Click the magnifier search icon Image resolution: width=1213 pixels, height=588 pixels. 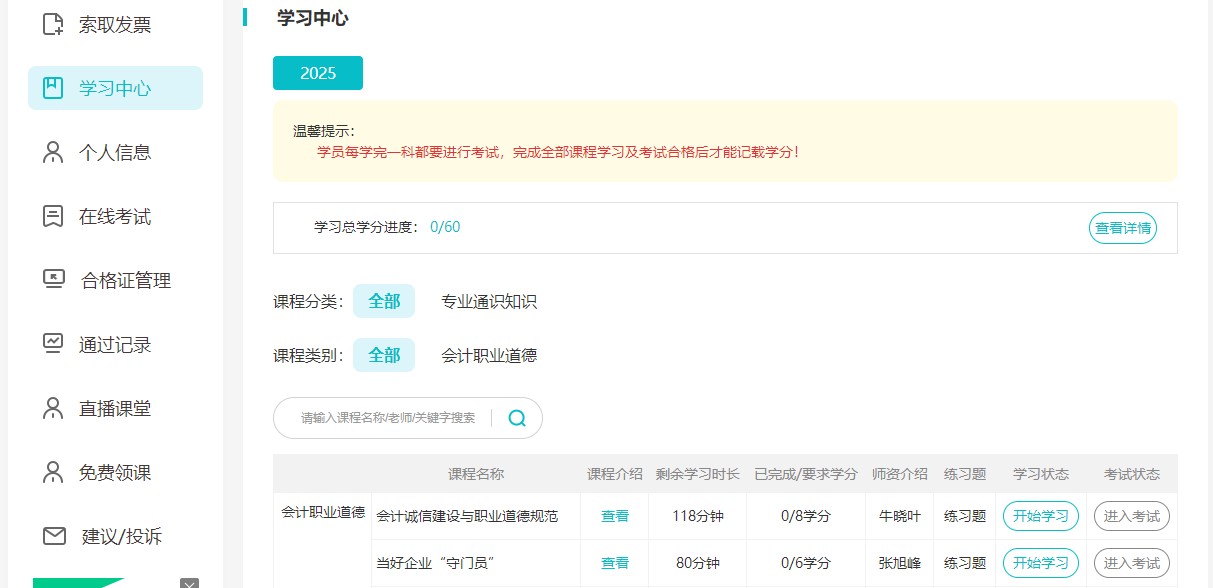[517, 418]
